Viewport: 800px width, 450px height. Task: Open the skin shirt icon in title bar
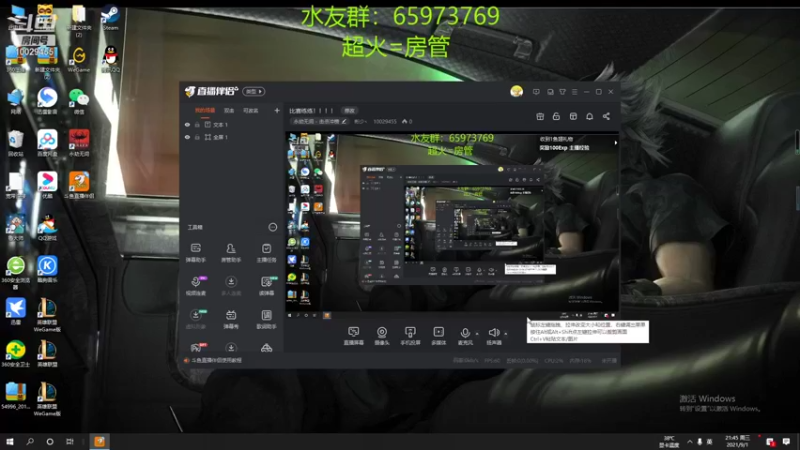point(562,92)
